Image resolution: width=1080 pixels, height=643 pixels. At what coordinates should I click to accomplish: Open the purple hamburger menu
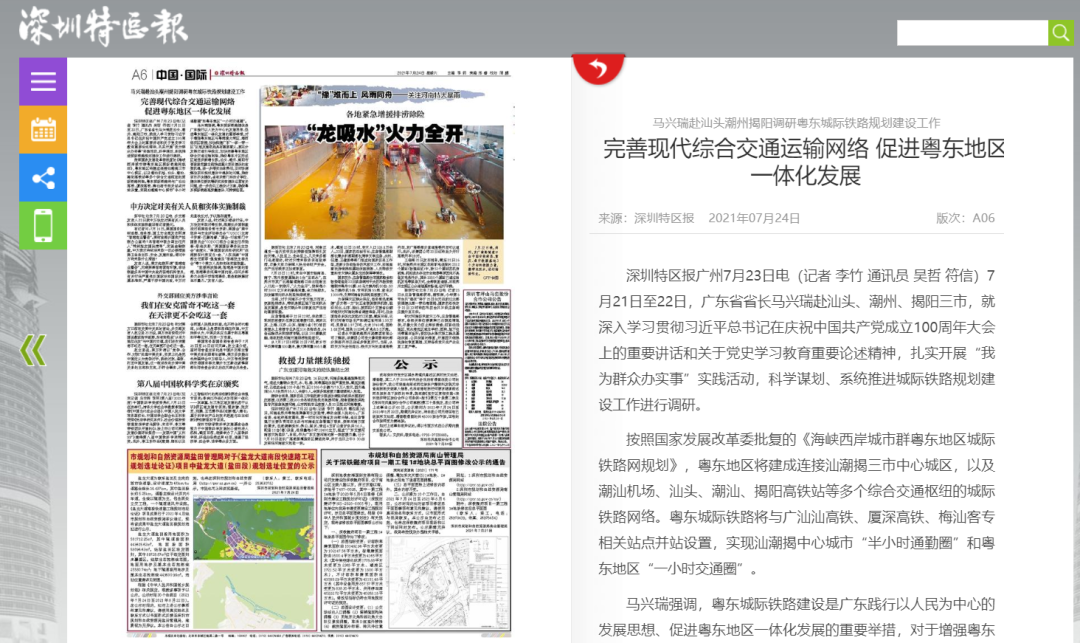43,81
